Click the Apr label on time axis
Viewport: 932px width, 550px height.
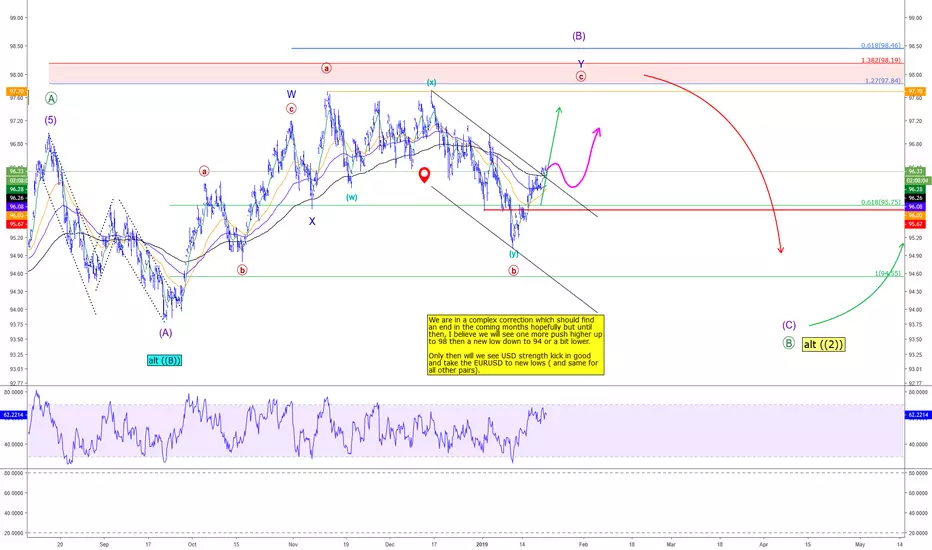point(763,544)
